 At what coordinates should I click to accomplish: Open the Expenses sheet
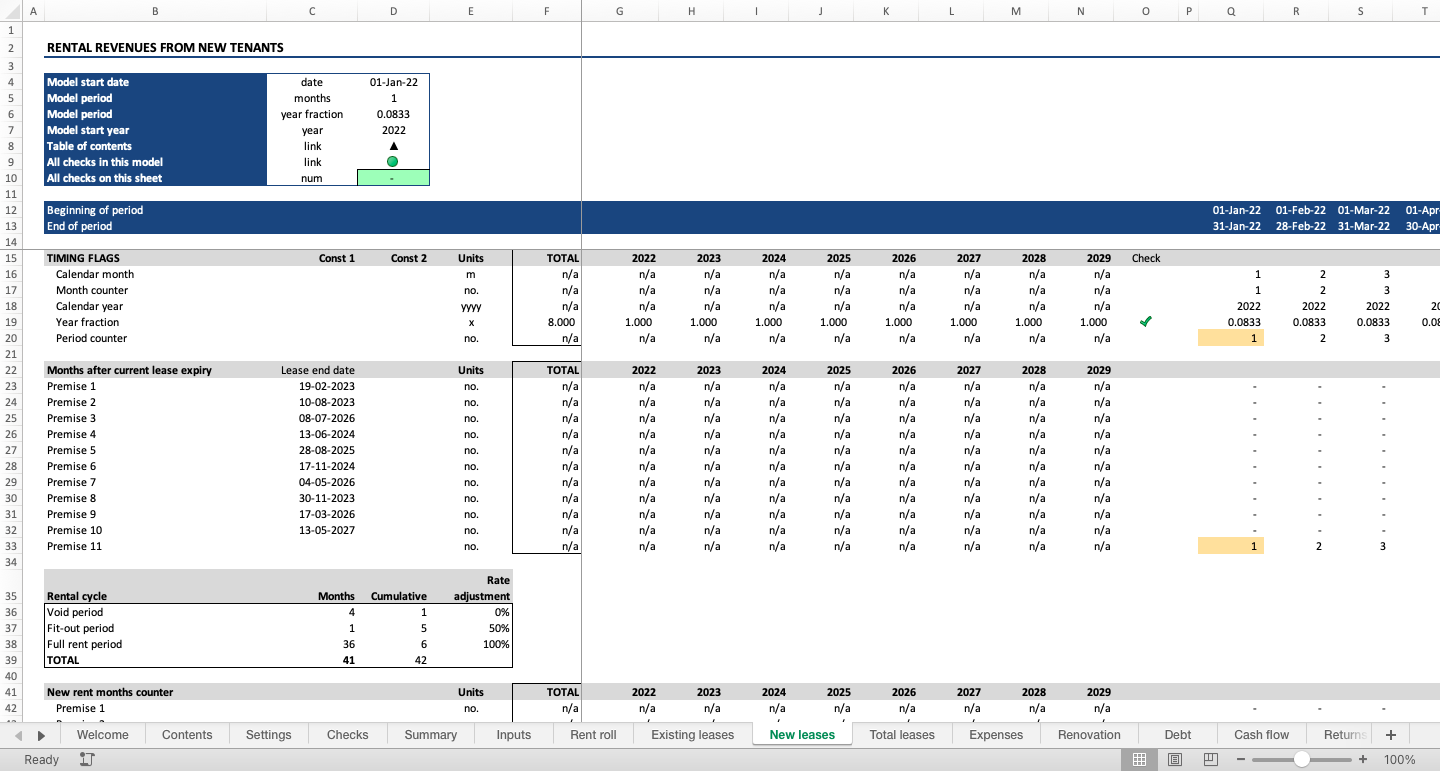point(995,734)
